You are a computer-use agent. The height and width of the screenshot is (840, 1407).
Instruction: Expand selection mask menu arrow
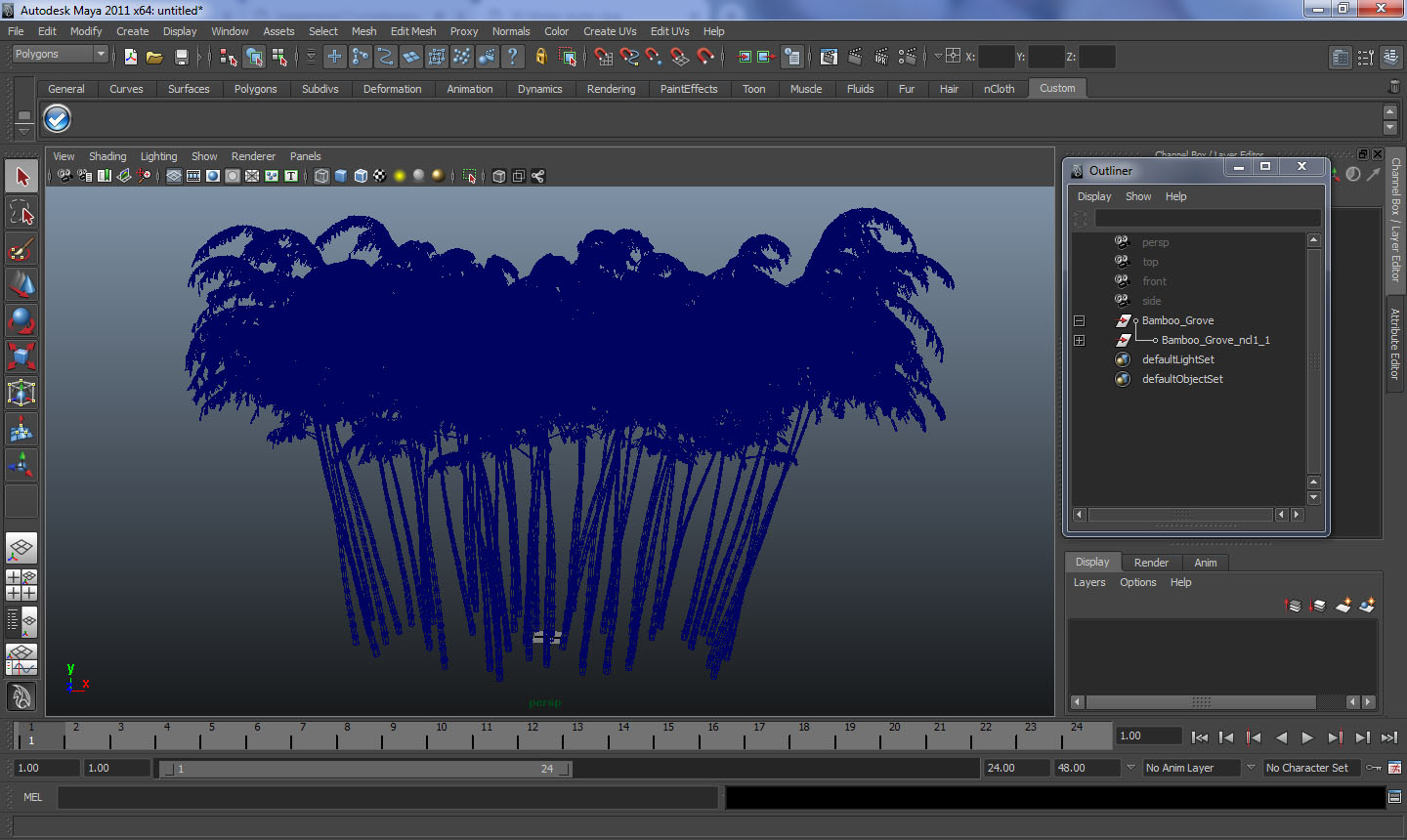pyautogui.click(x=311, y=57)
